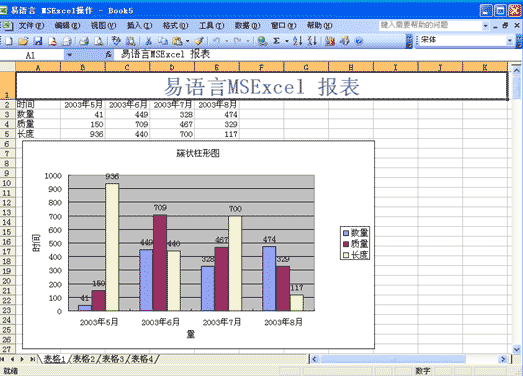Open the Paste options dropdown arrow
This screenshot has height=376, width=523.
(x=187, y=41)
